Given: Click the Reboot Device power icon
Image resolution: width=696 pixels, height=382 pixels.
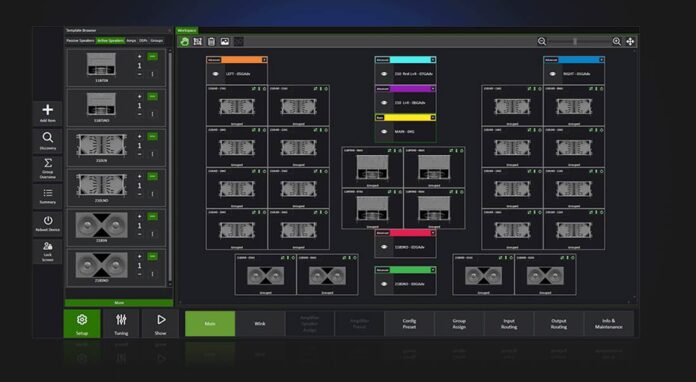Looking at the screenshot, I should (48, 221).
